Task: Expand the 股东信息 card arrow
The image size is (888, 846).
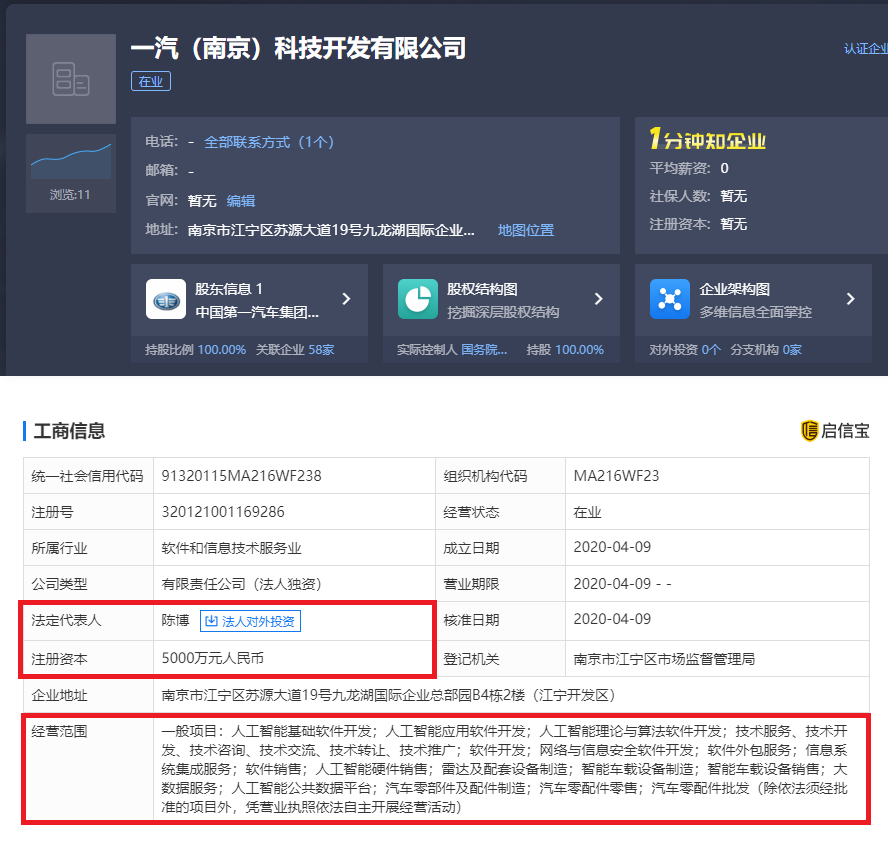Action: click(x=346, y=299)
